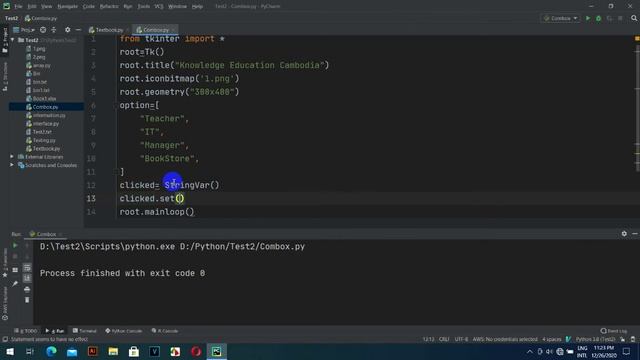This screenshot has height=360, width=640.
Task: Select Test2.txt in project tree
Action: pyautogui.click(x=42, y=132)
